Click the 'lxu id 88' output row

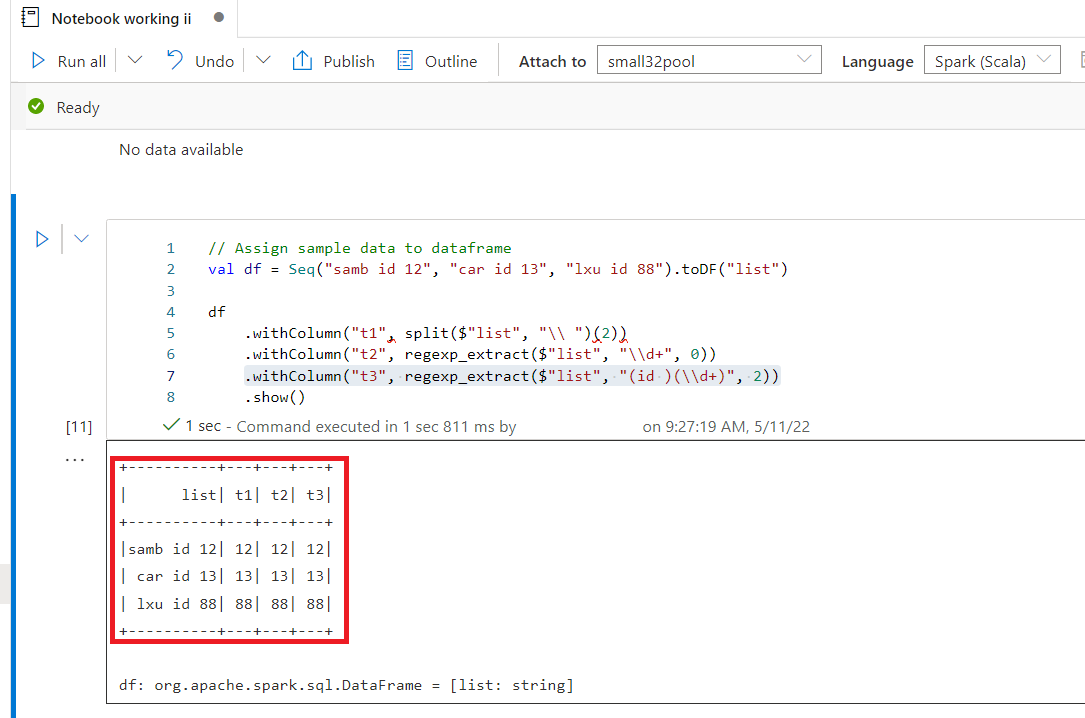click(226, 604)
